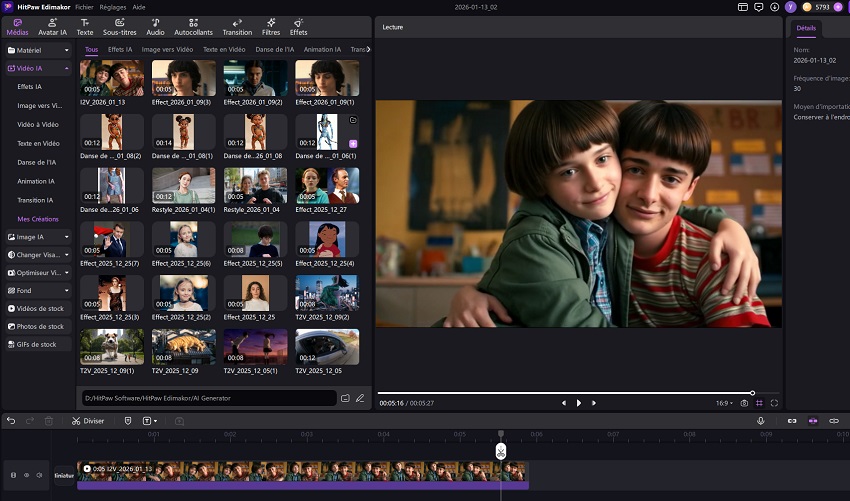
Task: Click the preview progress bar handle
Action: 752,393
